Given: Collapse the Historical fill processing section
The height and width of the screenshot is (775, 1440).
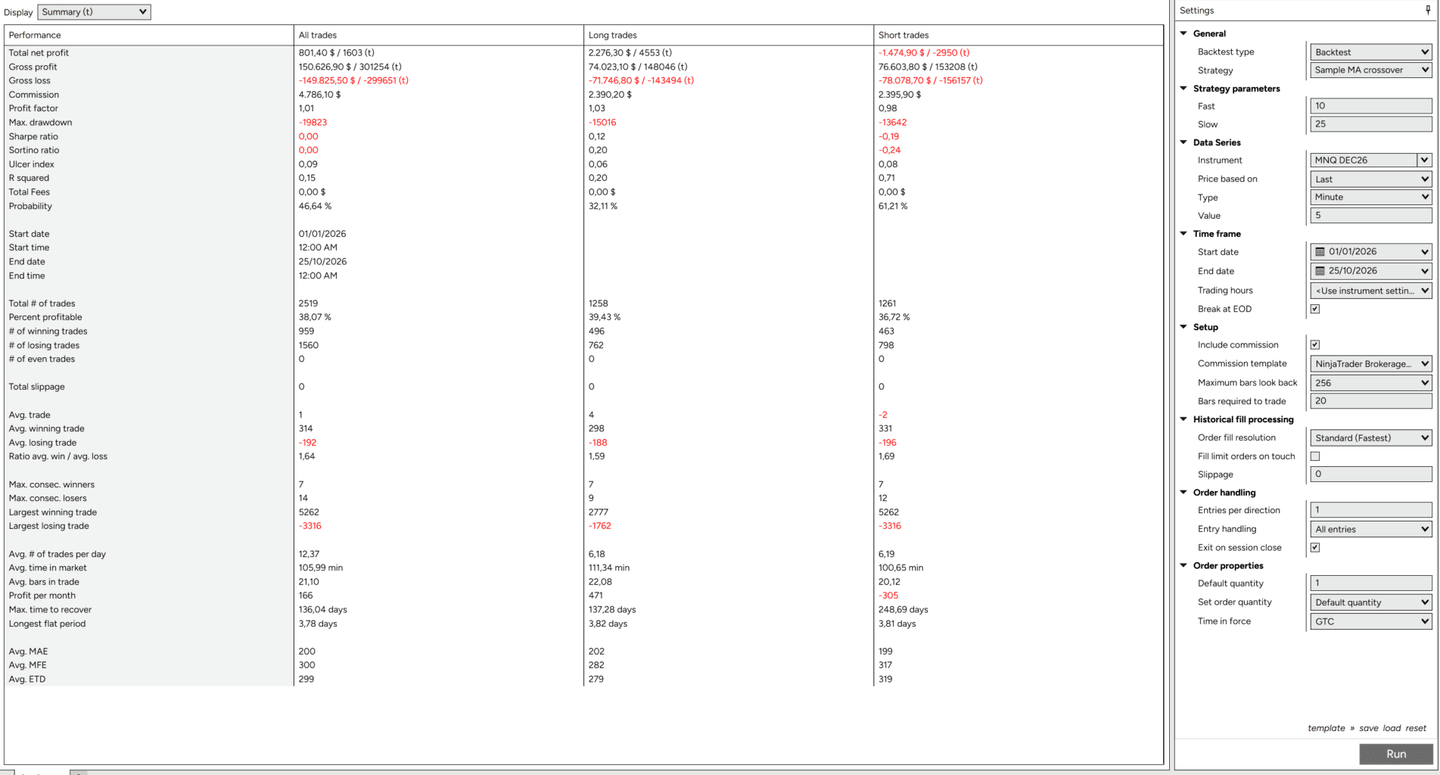Looking at the screenshot, I should point(1184,419).
